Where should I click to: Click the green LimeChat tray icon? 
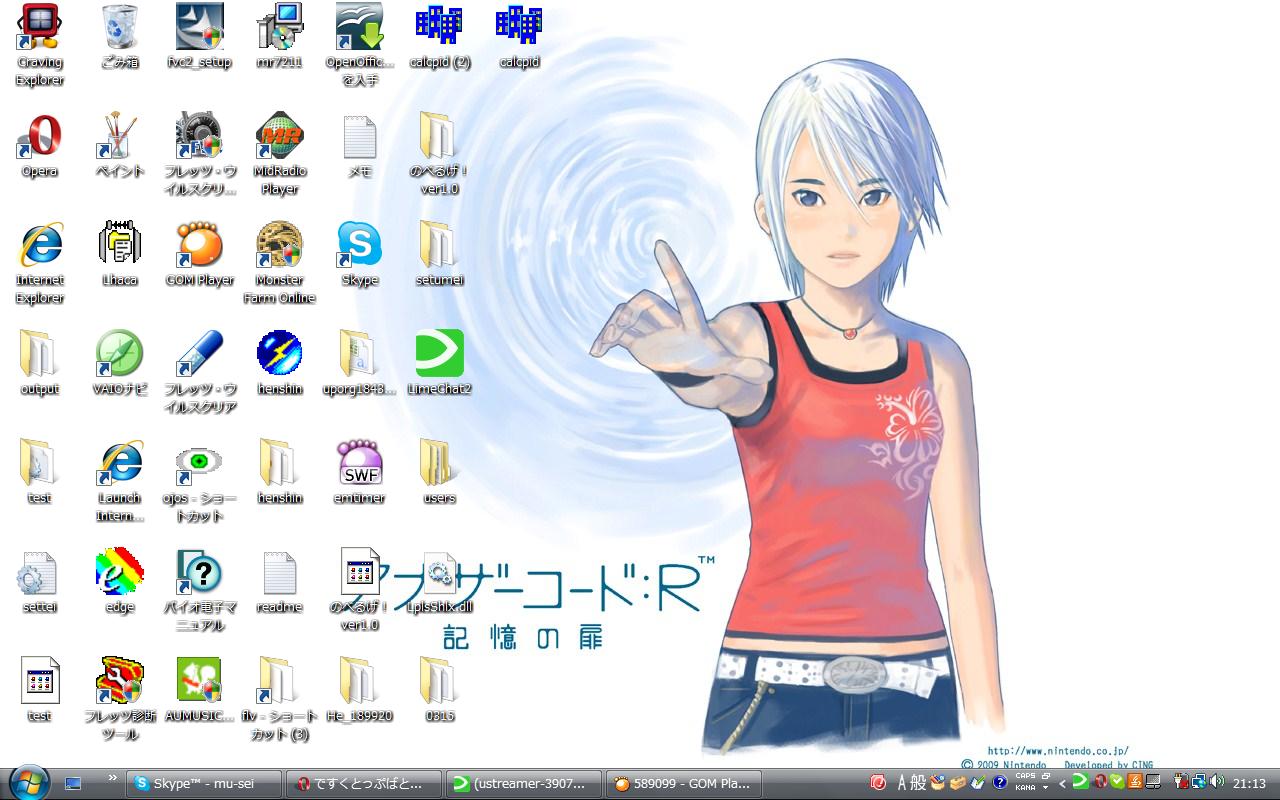tap(1081, 782)
